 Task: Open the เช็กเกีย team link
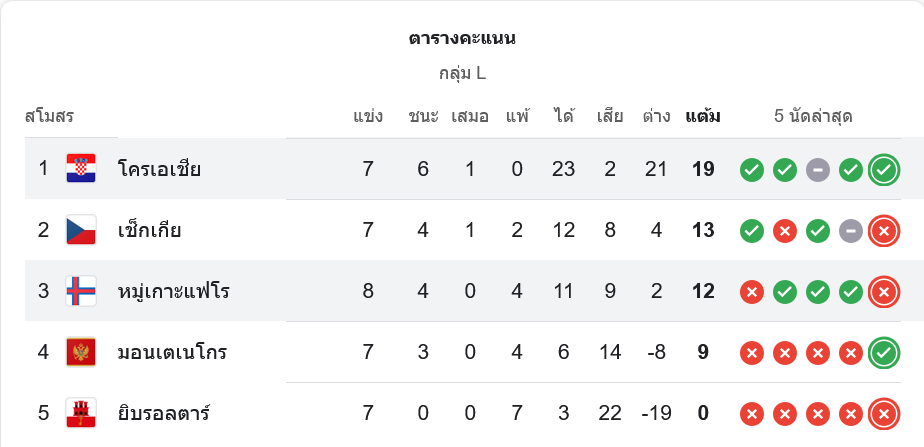pos(149,230)
